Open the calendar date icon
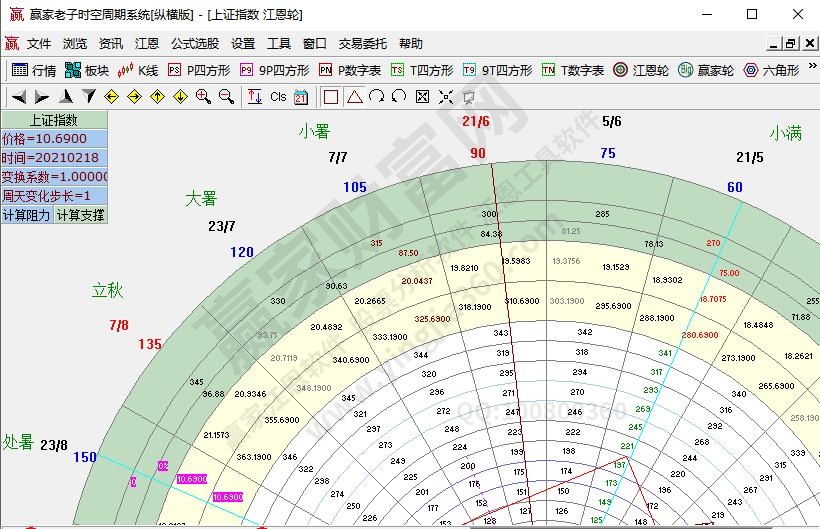The width and height of the screenshot is (820, 529). click(301, 97)
